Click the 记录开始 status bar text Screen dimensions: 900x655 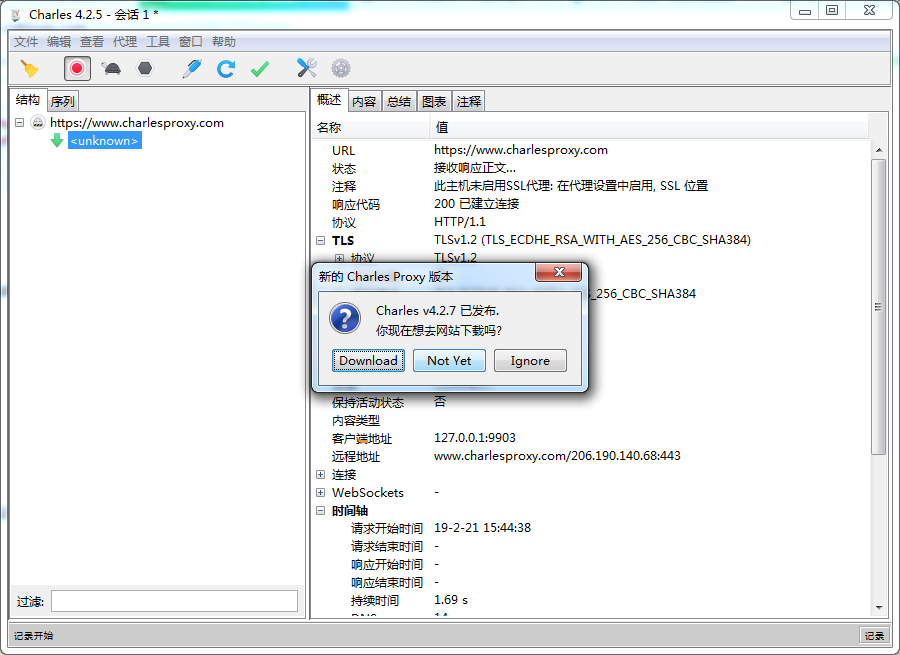(x=33, y=635)
